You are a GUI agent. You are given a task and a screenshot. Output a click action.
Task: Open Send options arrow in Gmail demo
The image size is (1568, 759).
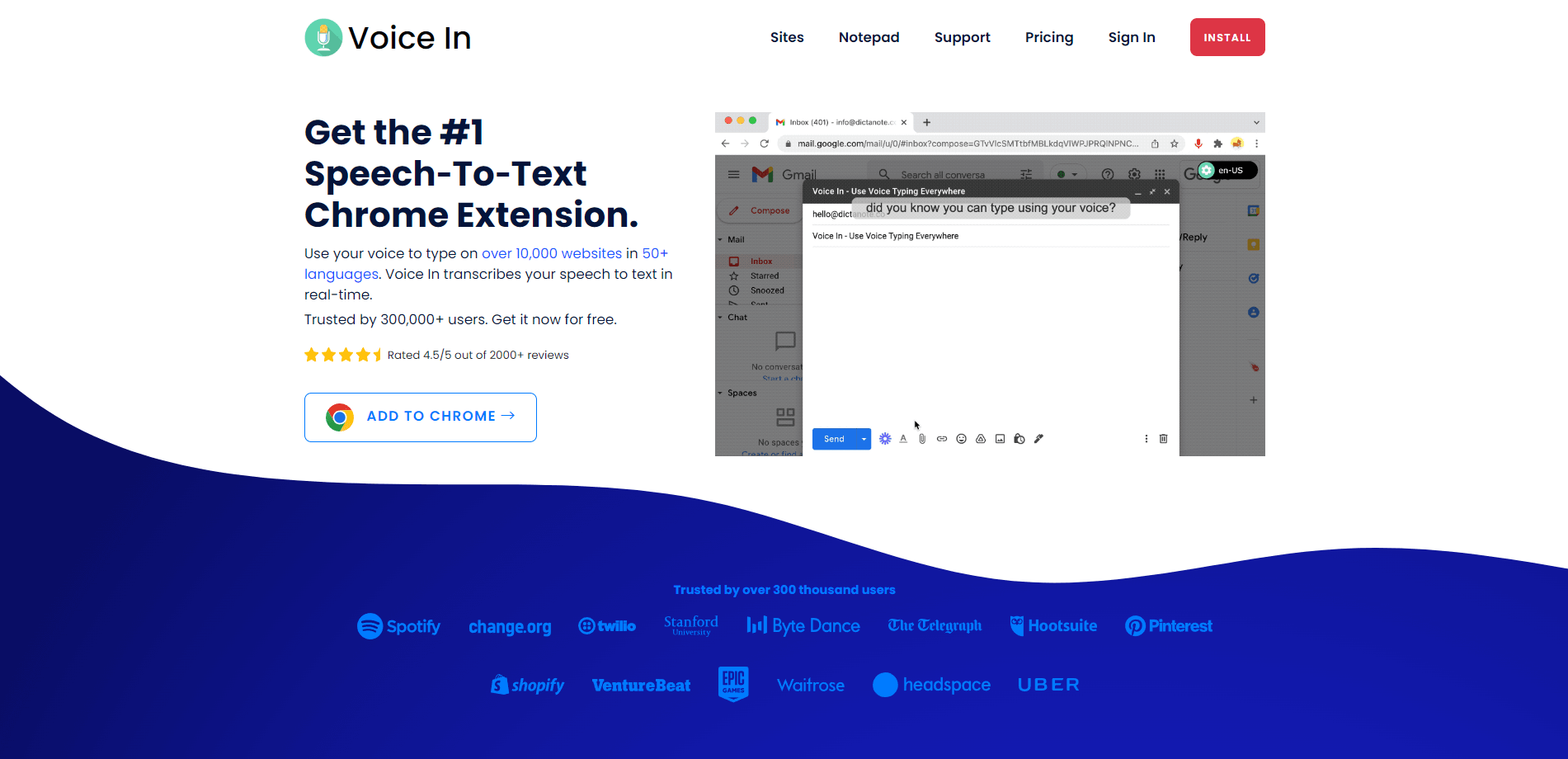click(x=864, y=439)
